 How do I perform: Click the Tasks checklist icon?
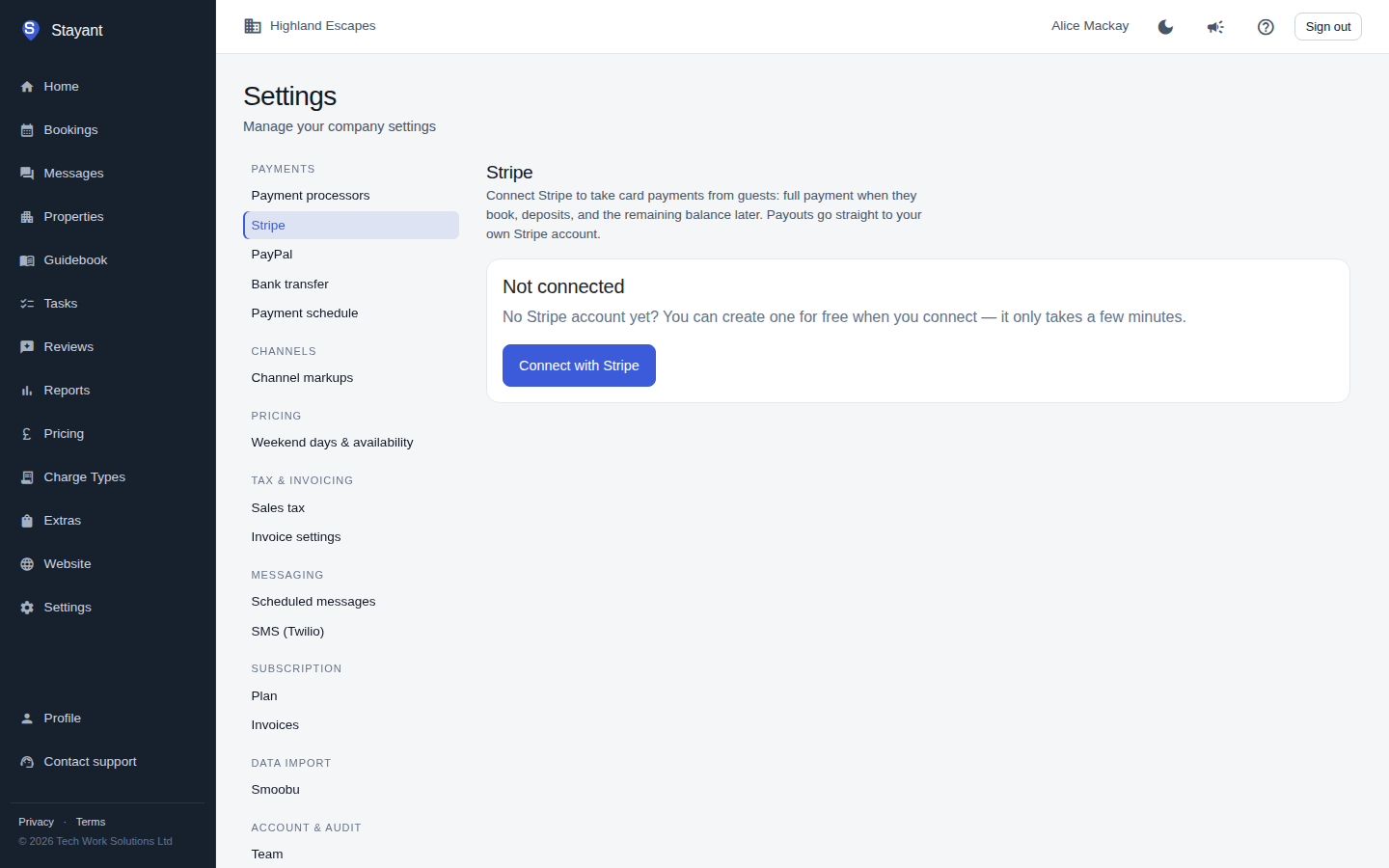pyautogui.click(x=27, y=304)
